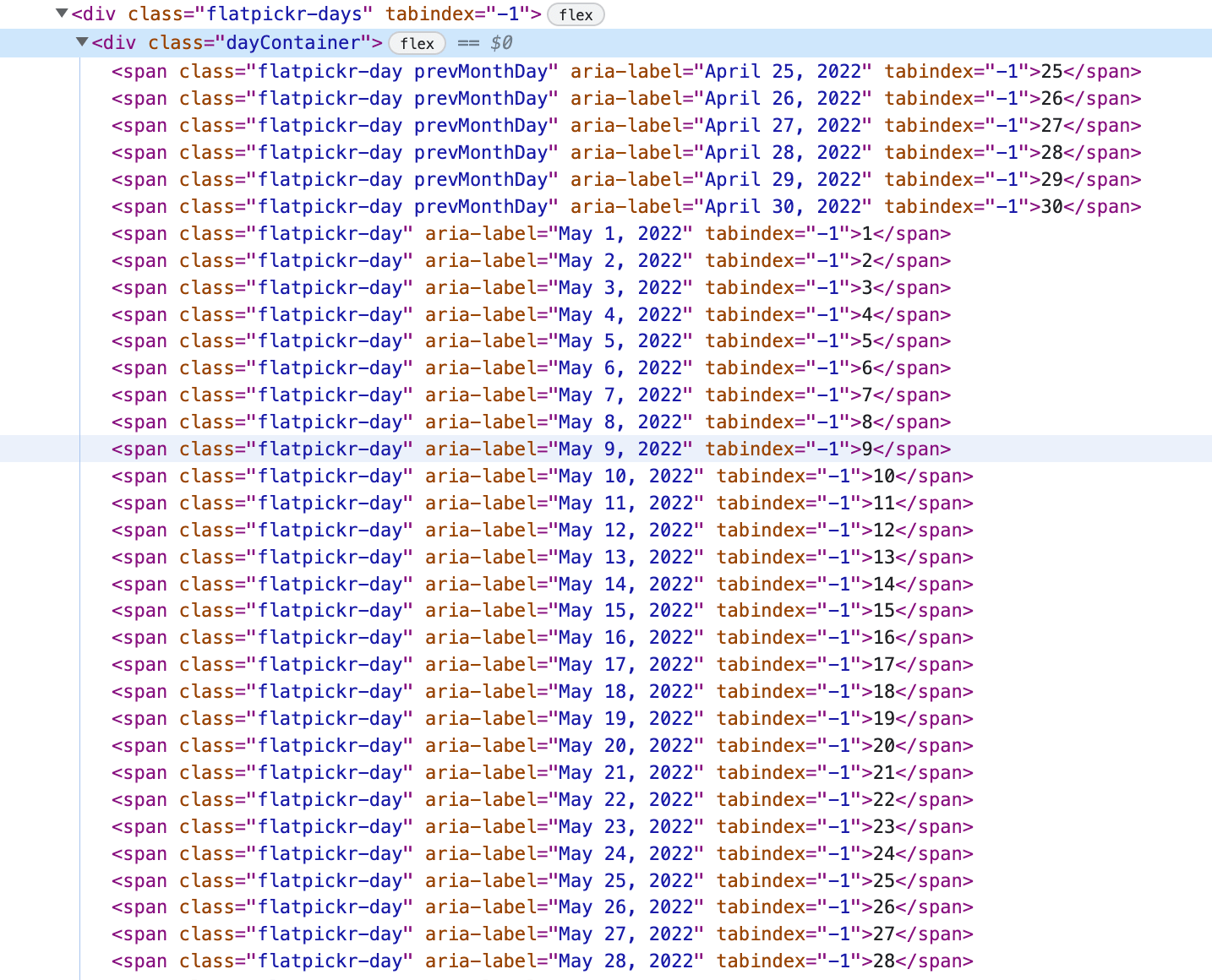
Task: Select span with aria-label May 16, 2022
Action: click(x=542, y=638)
